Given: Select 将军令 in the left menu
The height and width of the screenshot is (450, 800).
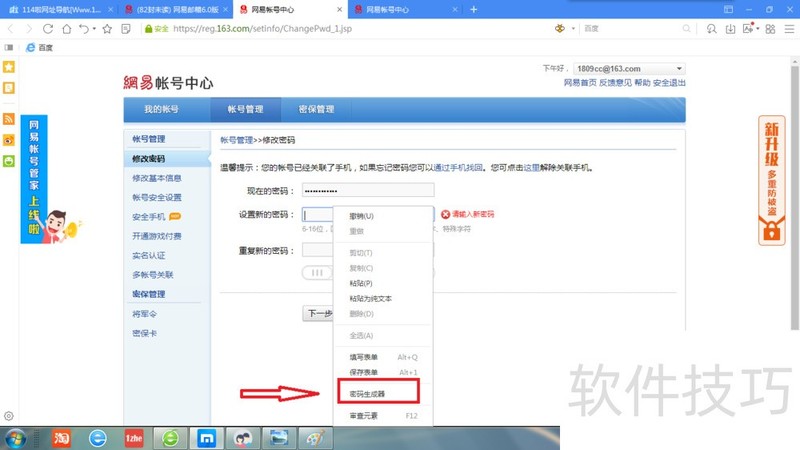Looking at the screenshot, I should (144, 314).
